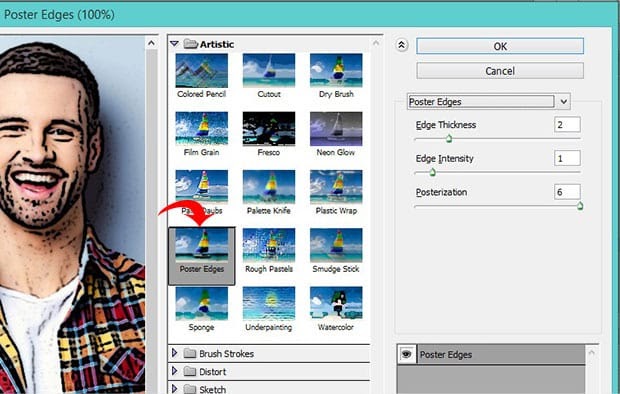Select the Fresco filter thumbnail
Image resolution: width=620 pixels, height=394 pixels.
click(x=269, y=129)
